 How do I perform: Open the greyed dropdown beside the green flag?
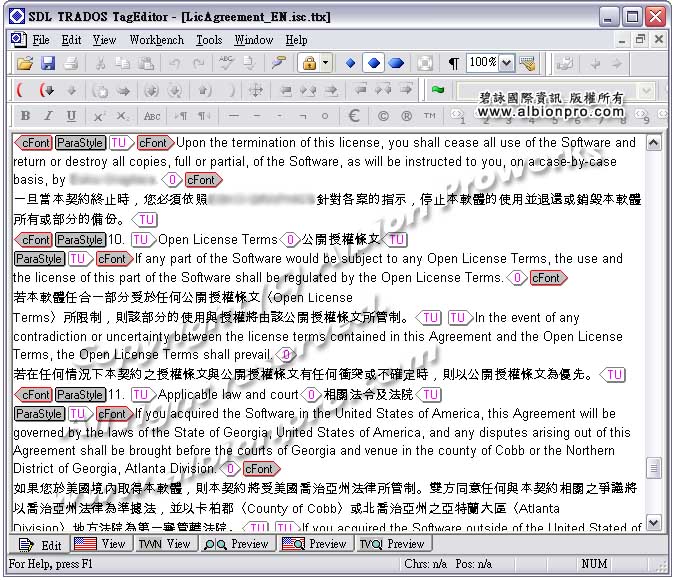coord(646,90)
